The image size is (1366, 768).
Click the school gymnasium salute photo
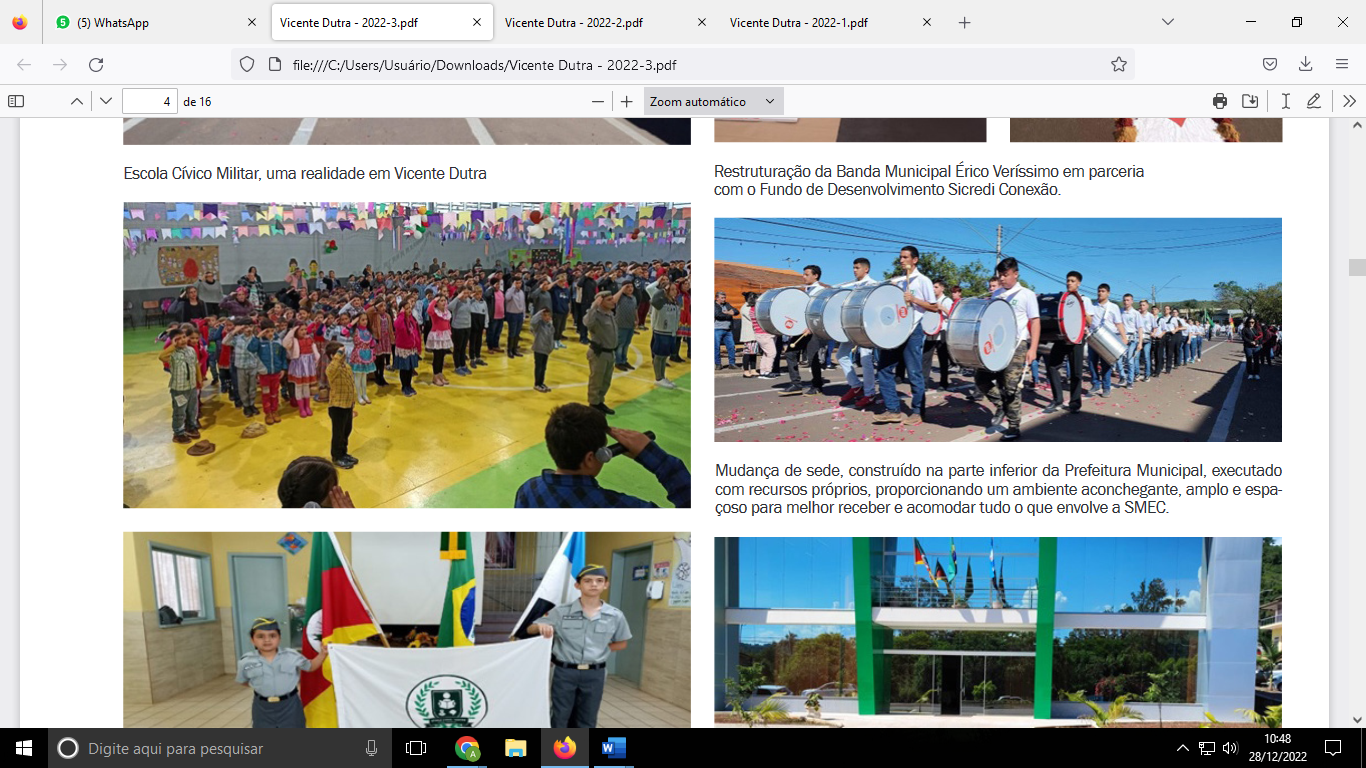(407, 355)
